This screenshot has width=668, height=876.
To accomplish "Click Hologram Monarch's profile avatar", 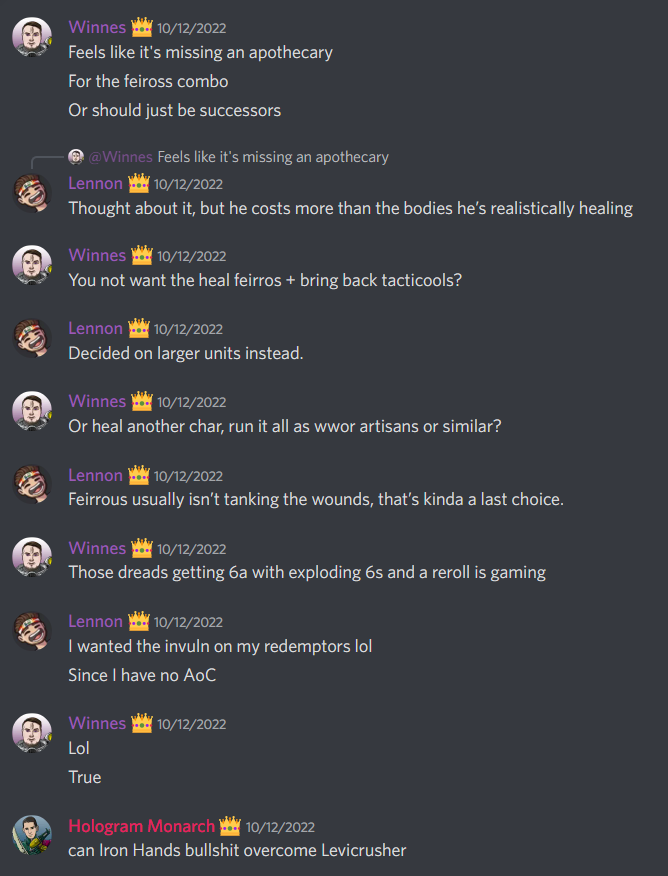I will click(x=32, y=835).
